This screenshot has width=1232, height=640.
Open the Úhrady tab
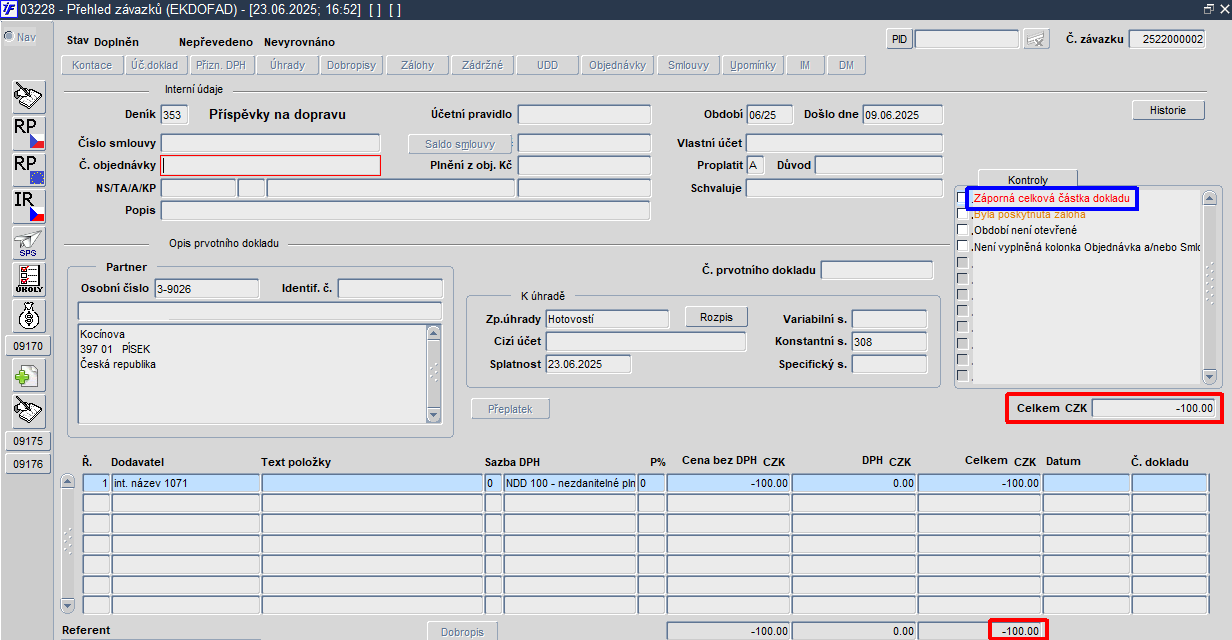tap(287, 65)
